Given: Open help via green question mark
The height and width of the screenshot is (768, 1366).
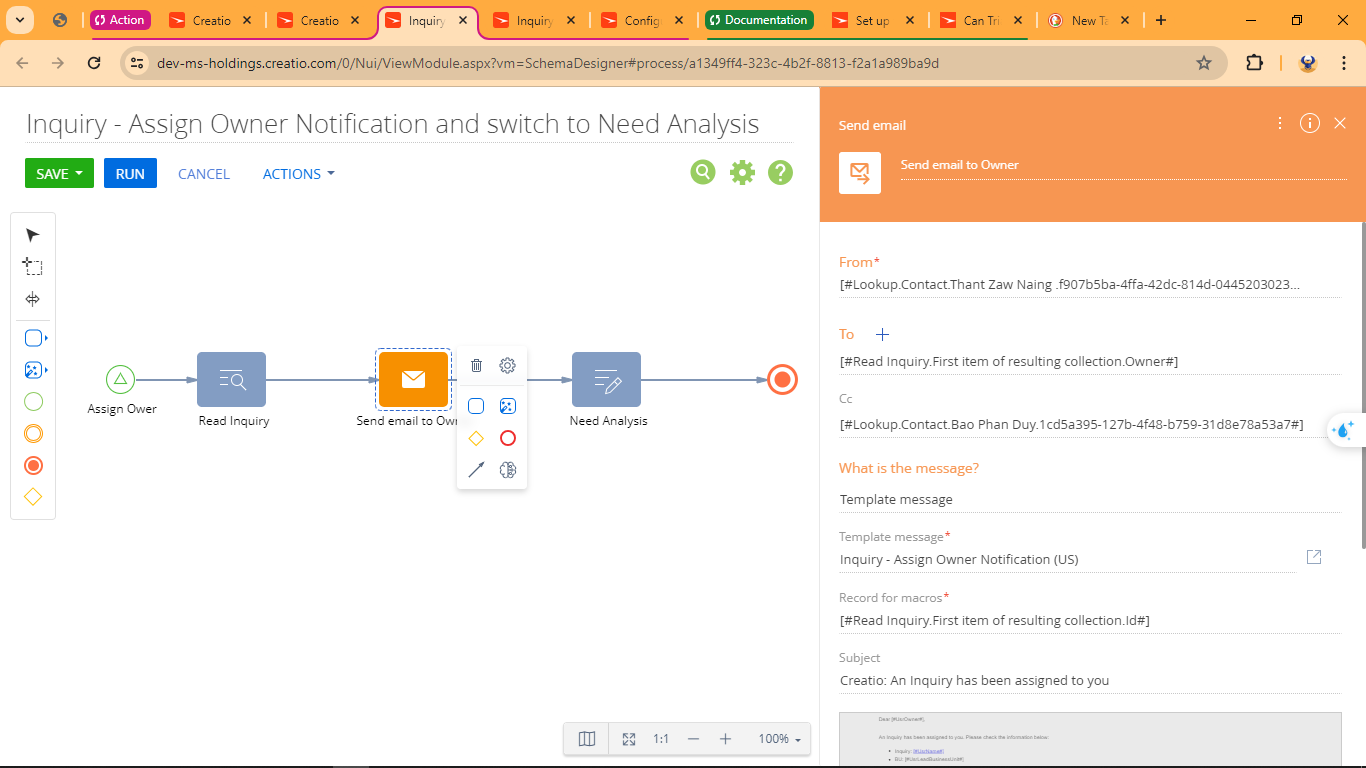Looking at the screenshot, I should click(780, 172).
